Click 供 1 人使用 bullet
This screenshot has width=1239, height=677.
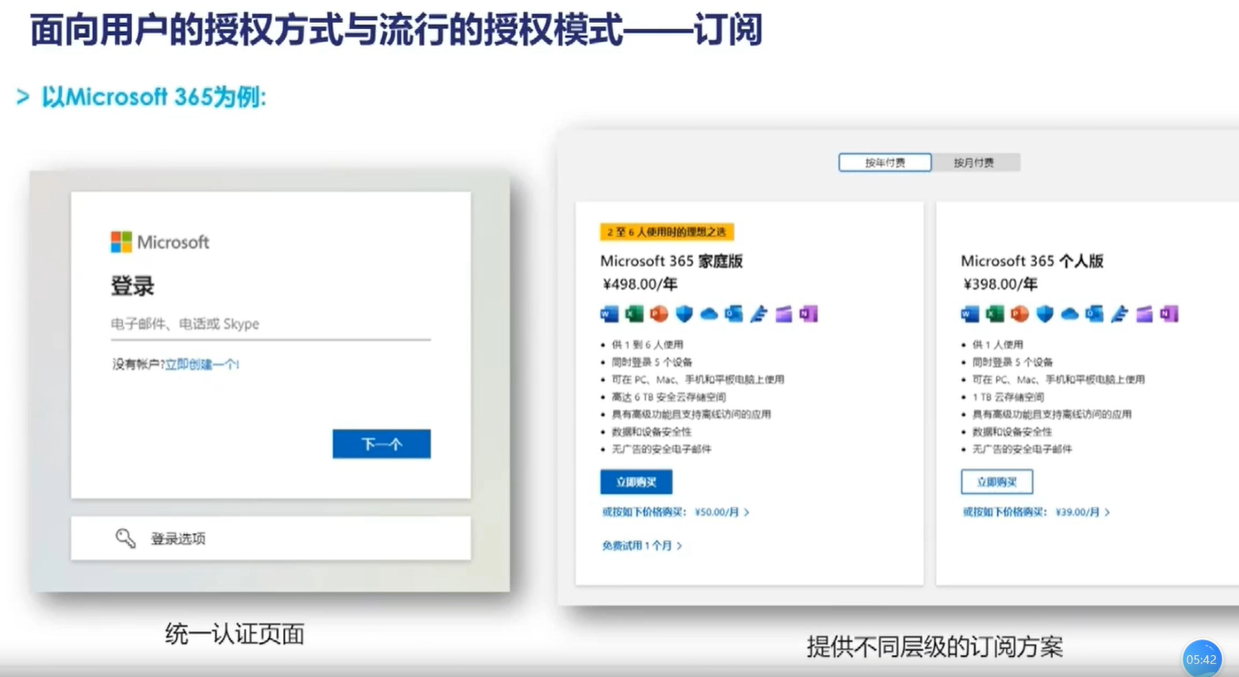(x=997, y=345)
